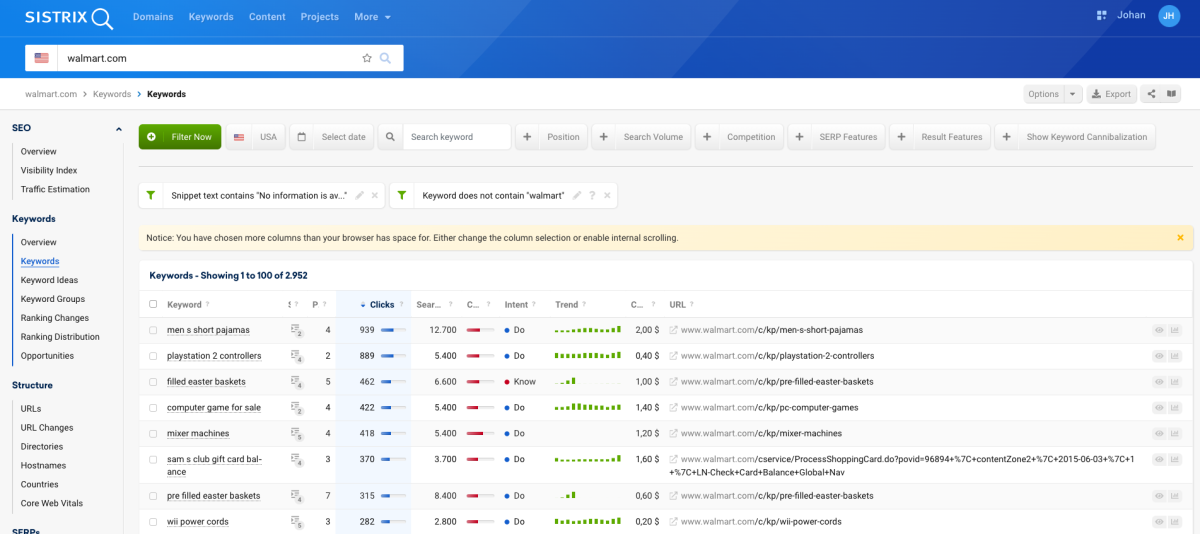Click the Search keyword input field
This screenshot has width=1200, height=534.
coord(456,137)
